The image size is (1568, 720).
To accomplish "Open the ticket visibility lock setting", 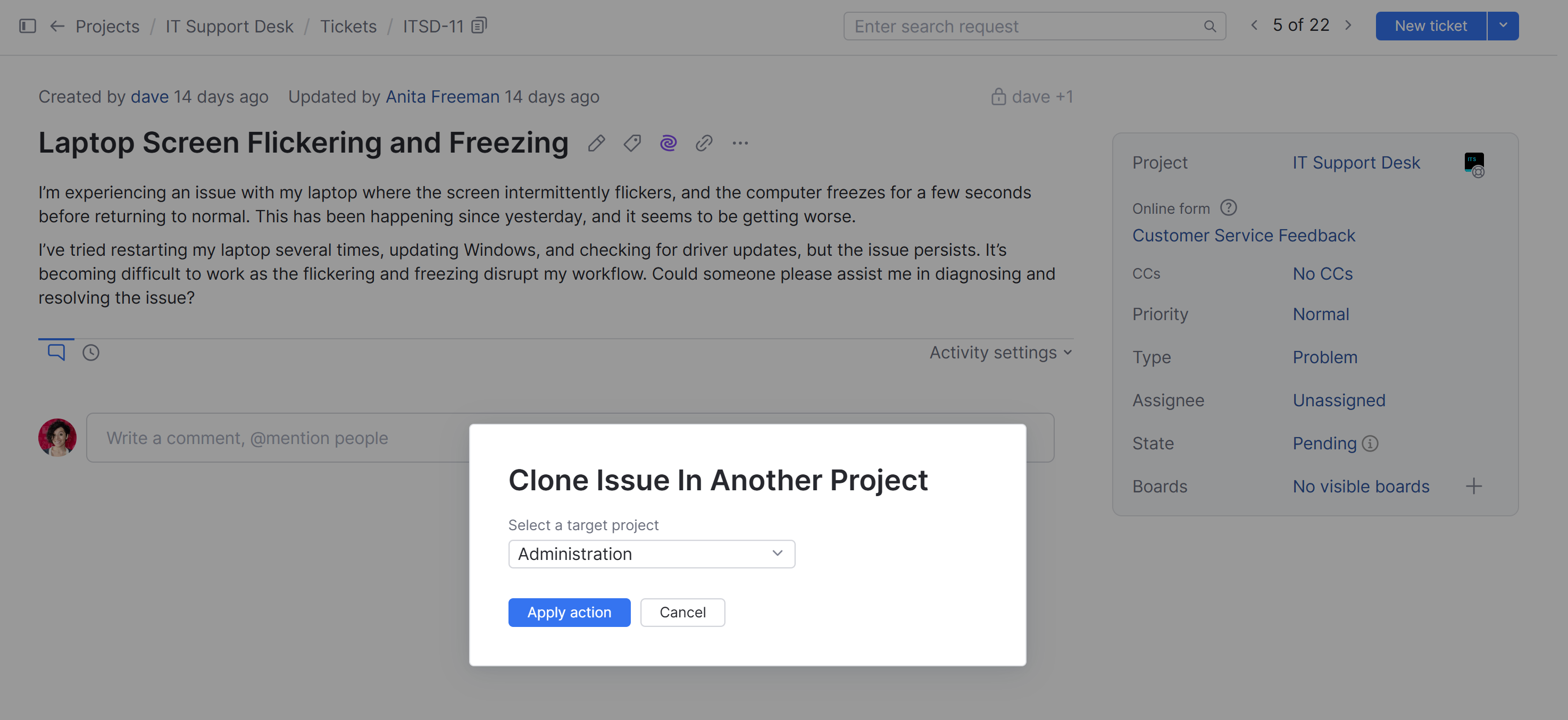I will 998,97.
